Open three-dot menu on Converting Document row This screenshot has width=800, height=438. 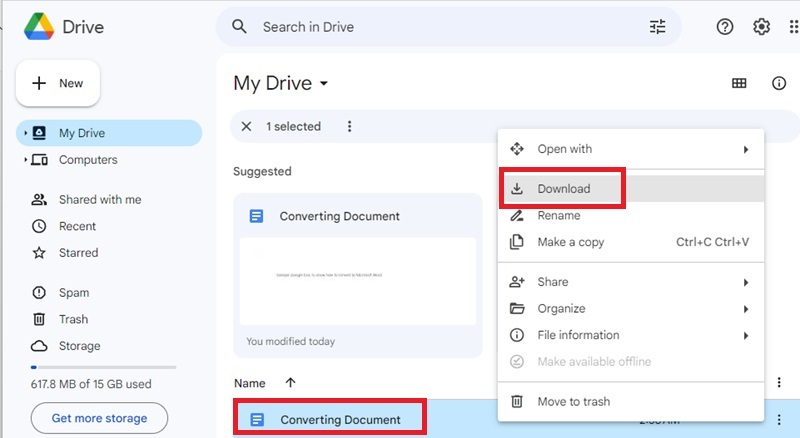pos(779,420)
